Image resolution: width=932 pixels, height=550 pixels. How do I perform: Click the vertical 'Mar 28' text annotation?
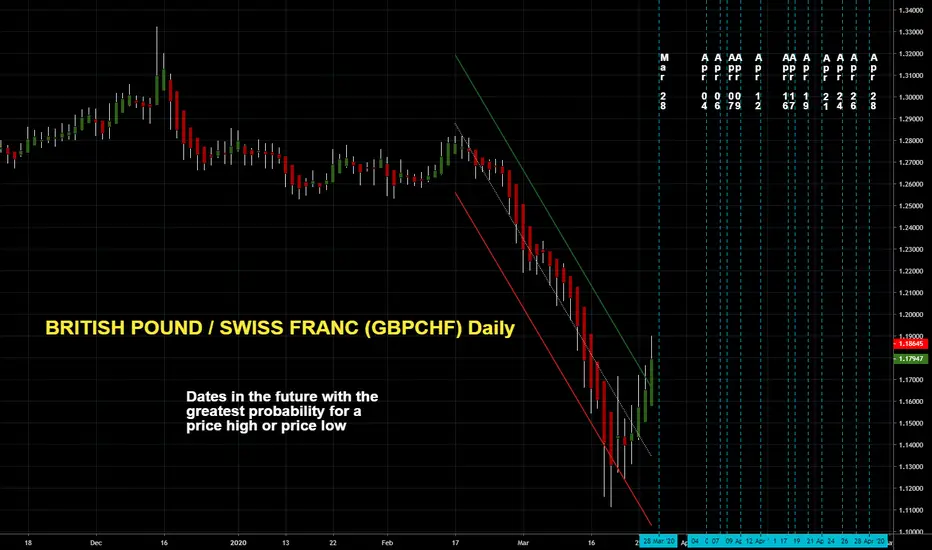664,81
